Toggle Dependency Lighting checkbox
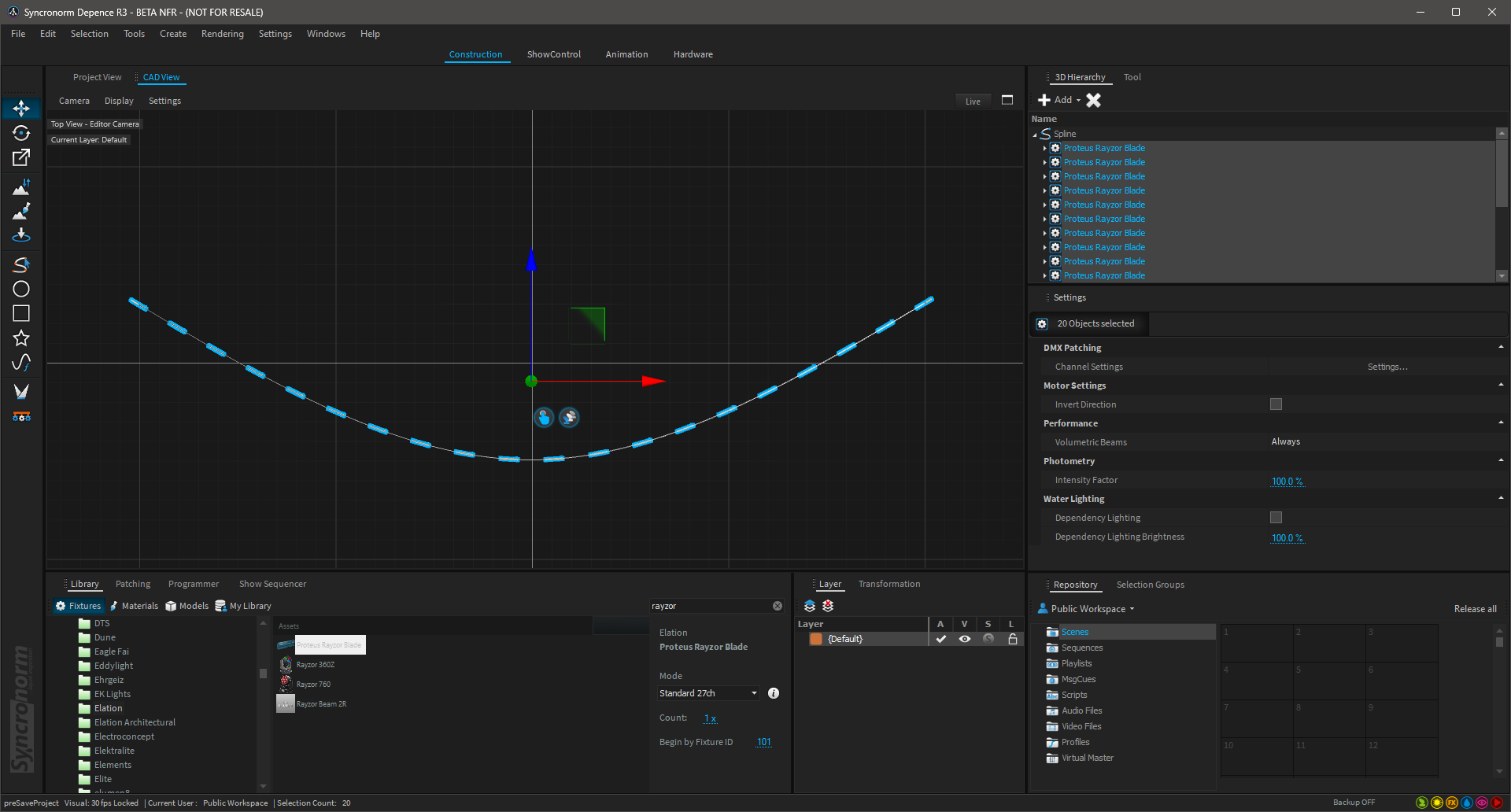This screenshot has height=812, width=1511. [x=1276, y=518]
